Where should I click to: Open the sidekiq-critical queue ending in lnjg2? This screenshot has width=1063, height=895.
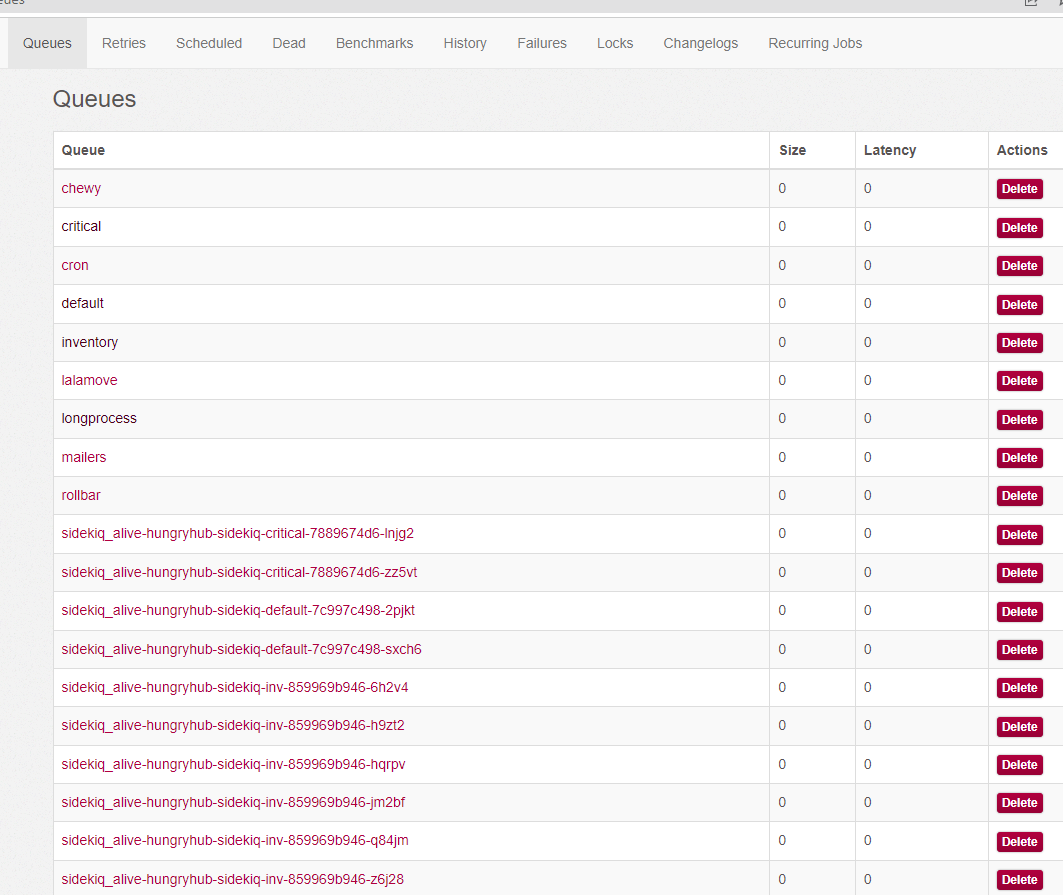click(237, 533)
